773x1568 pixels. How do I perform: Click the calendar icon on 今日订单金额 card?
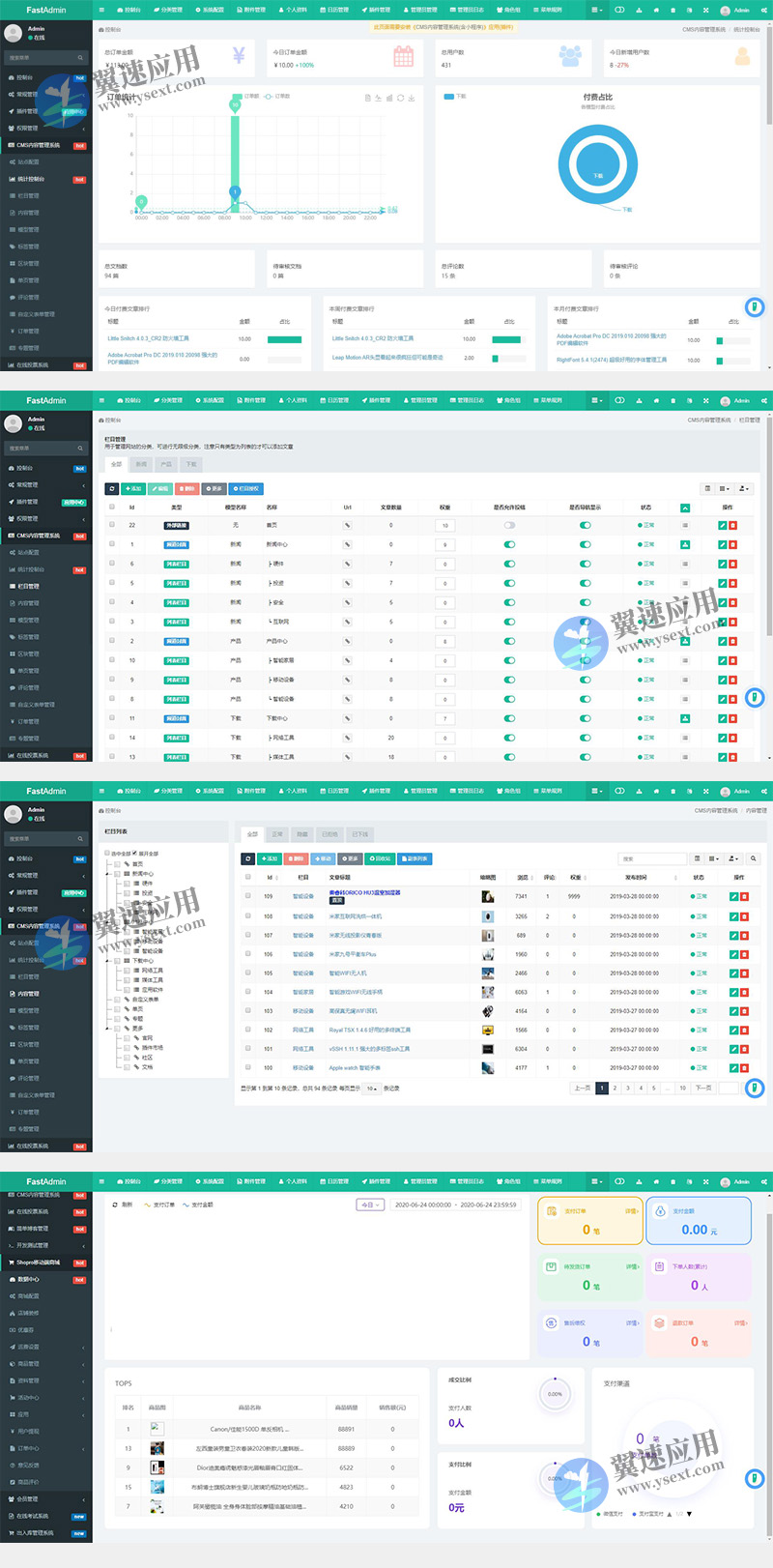pyautogui.click(x=403, y=57)
